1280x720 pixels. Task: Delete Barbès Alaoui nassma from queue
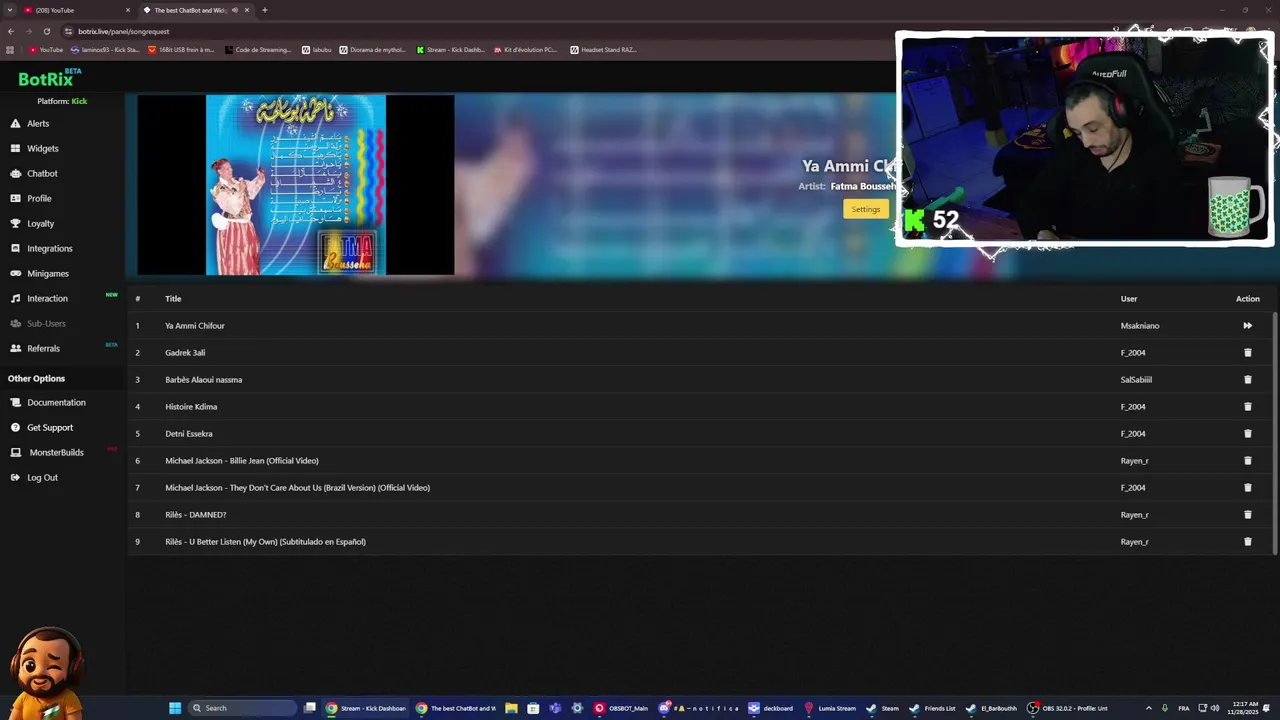click(x=1247, y=380)
